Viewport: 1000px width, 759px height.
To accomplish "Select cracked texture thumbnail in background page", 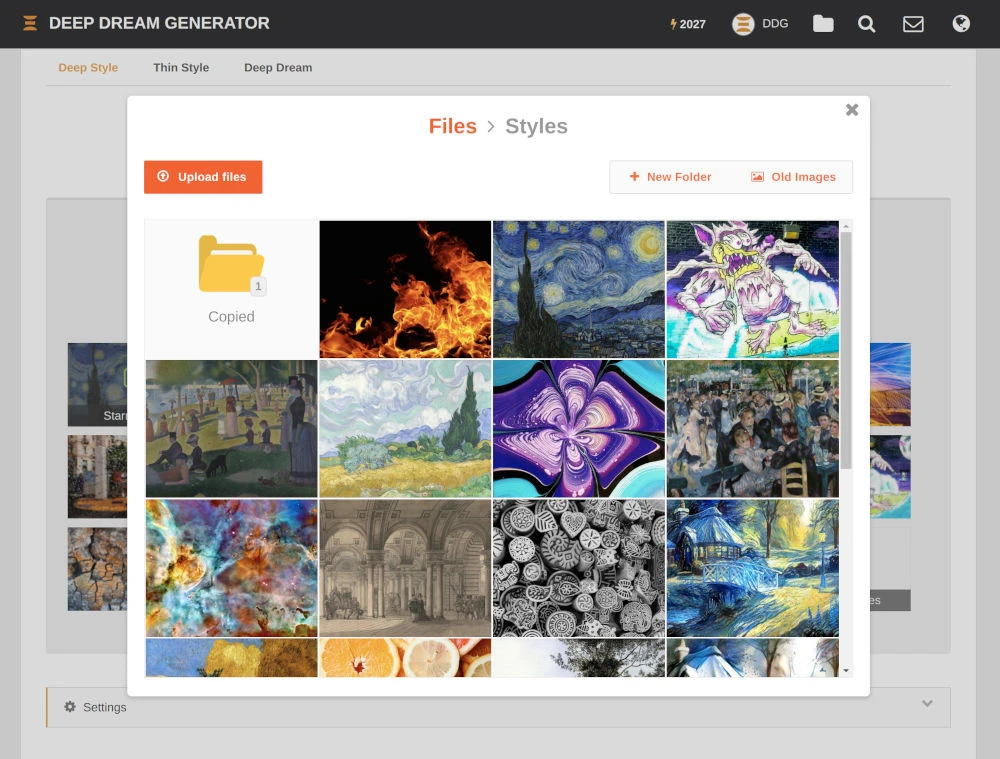I will 97,569.
